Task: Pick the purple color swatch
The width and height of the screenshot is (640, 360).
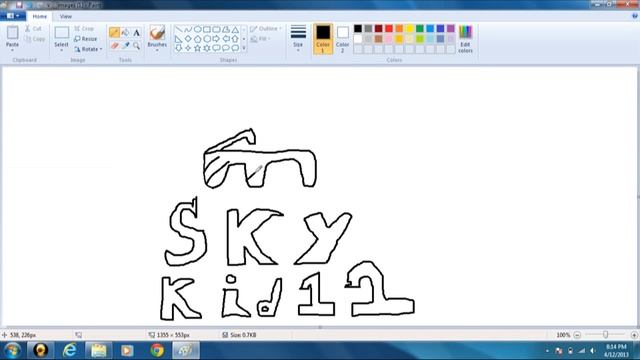Action: point(451,29)
